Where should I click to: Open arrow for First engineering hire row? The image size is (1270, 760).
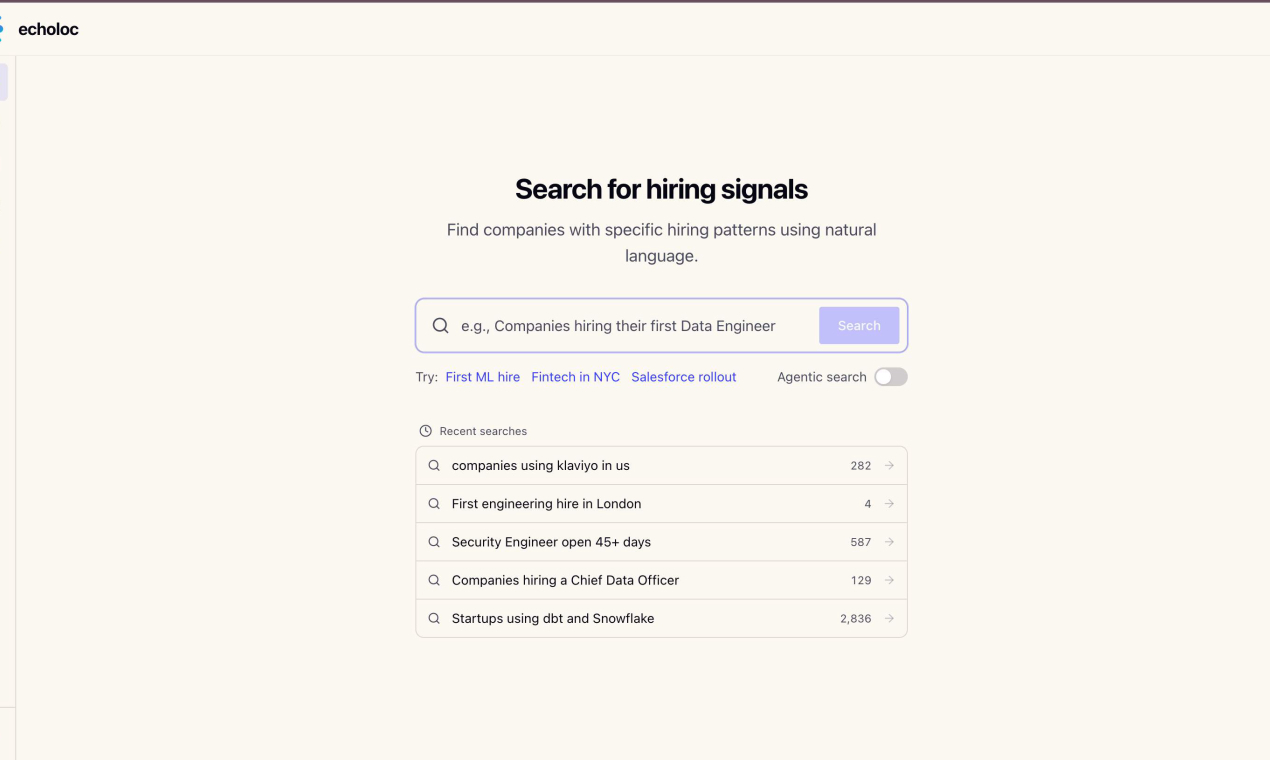click(x=889, y=504)
